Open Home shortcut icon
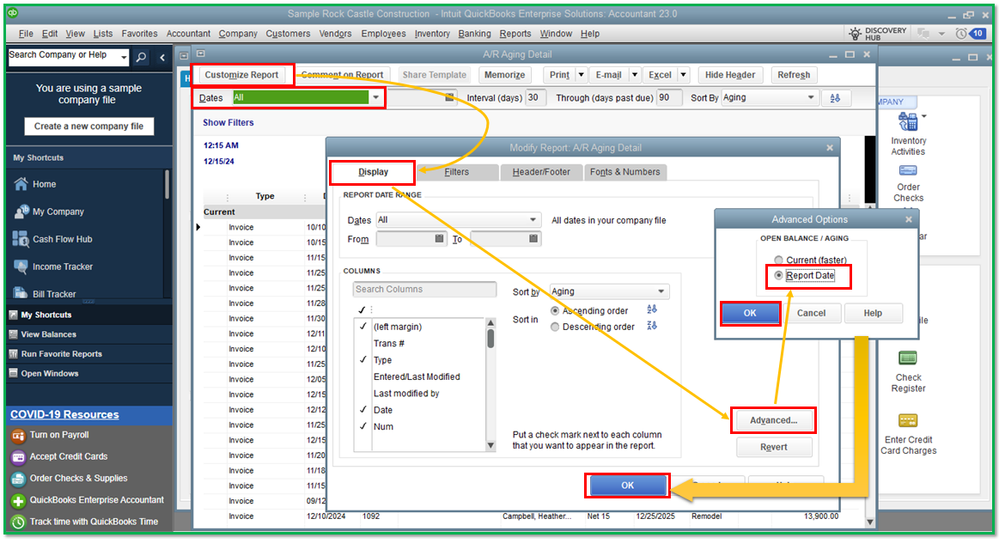This screenshot has width=999, height=539. (x=21, y=184)
